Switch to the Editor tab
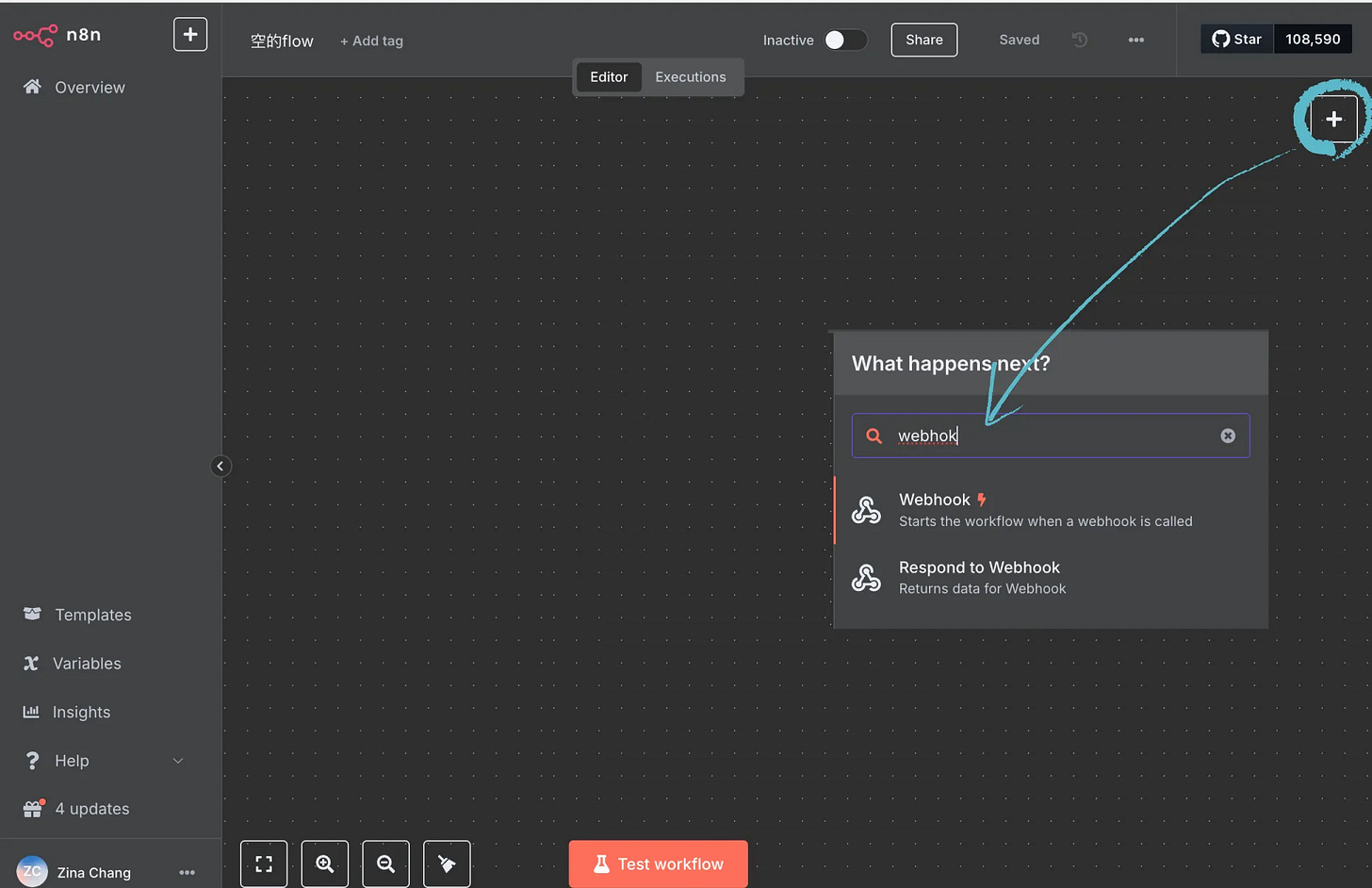Viewport: 1372px width, 888px height. [x=609, y=77]
